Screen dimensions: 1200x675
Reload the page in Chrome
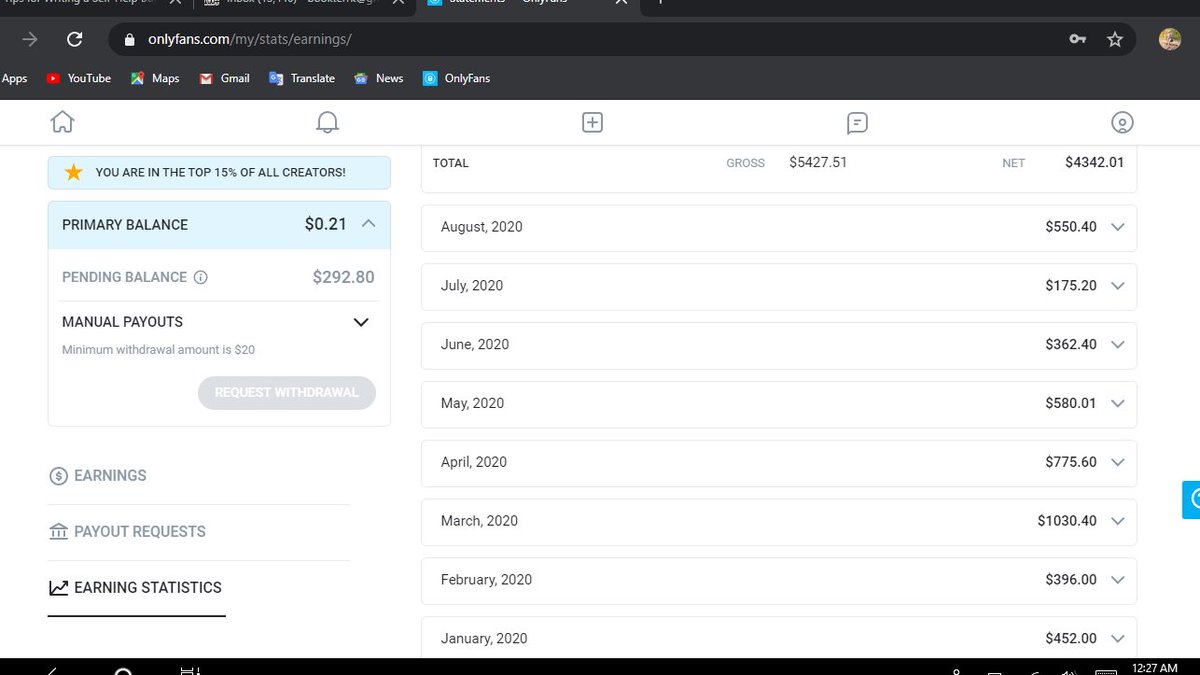[74, 40]
